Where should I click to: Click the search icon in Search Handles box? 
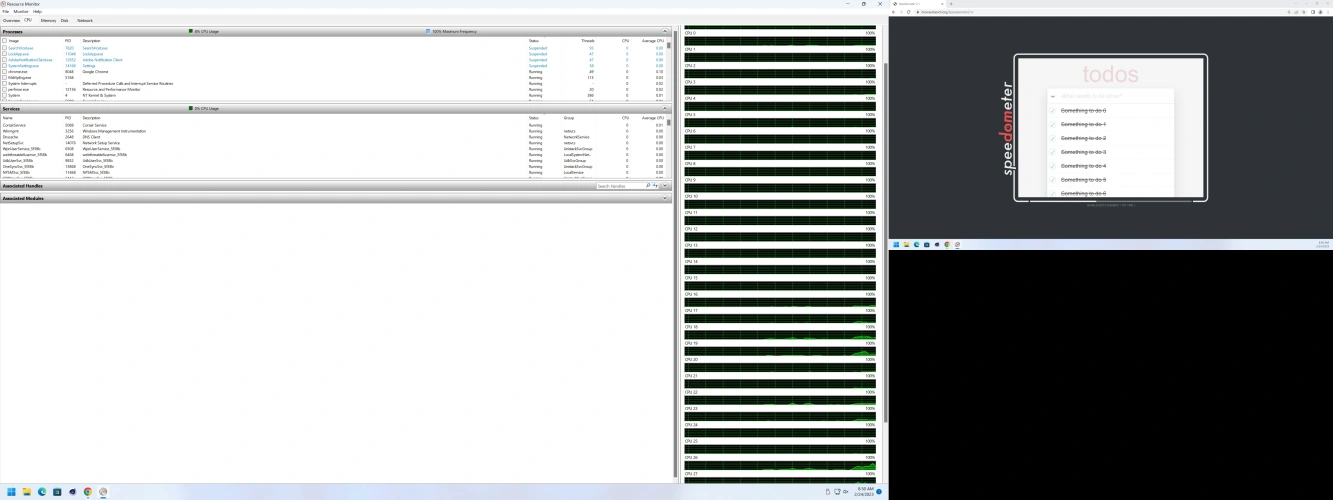648,186
